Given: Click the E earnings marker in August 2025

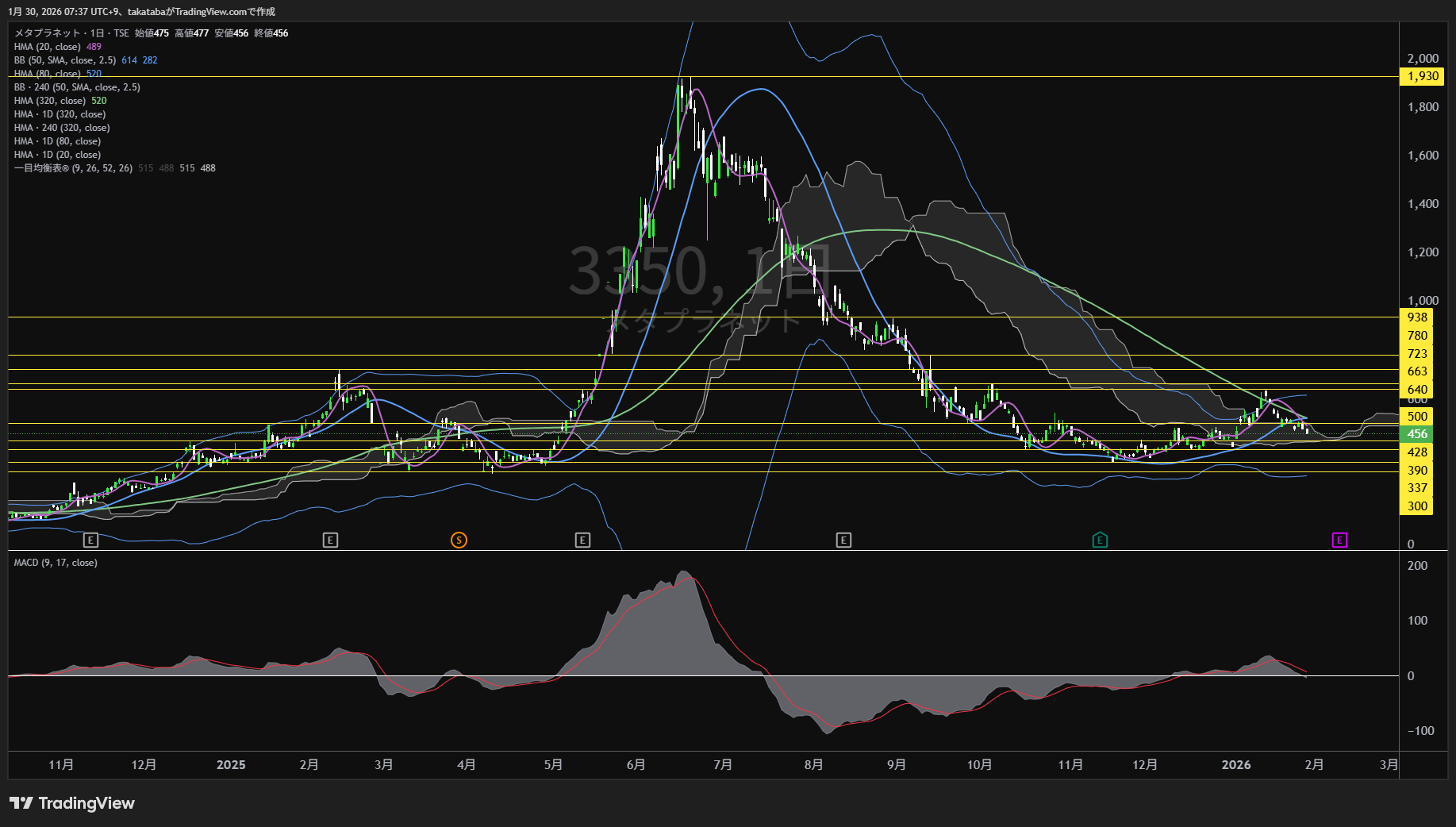Looking at the screenshot, I should click(843, 540).
